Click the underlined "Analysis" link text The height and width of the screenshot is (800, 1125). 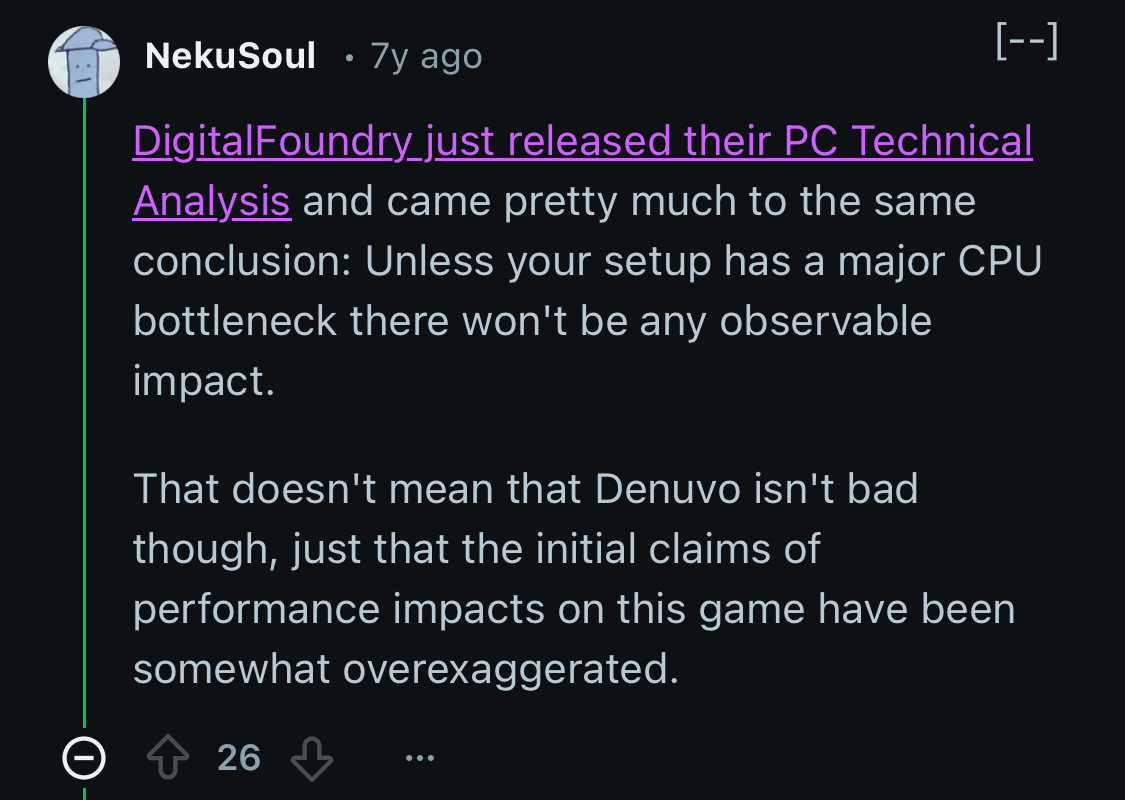[211, 202]
